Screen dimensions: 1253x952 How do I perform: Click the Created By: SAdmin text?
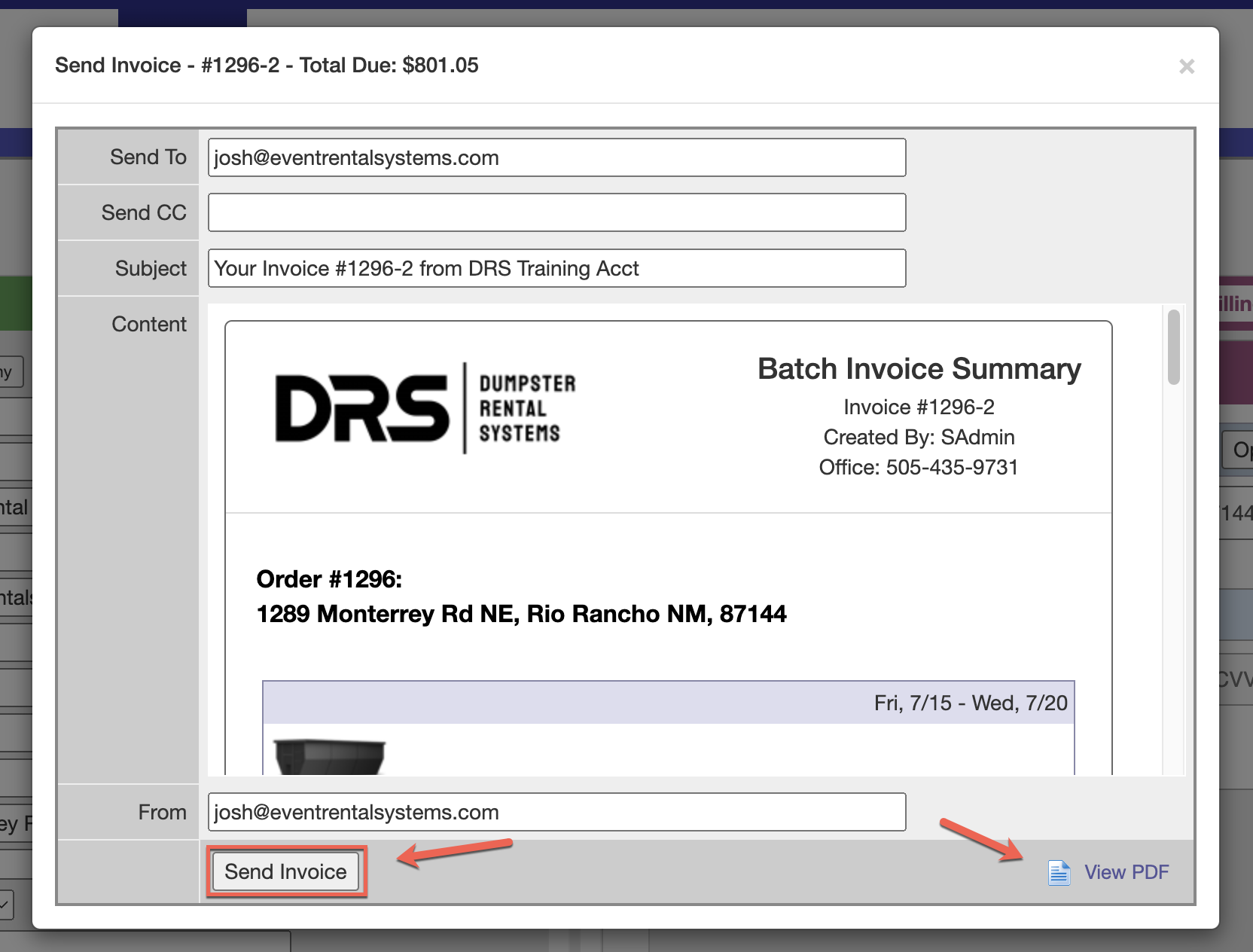(x=919, y=438)
